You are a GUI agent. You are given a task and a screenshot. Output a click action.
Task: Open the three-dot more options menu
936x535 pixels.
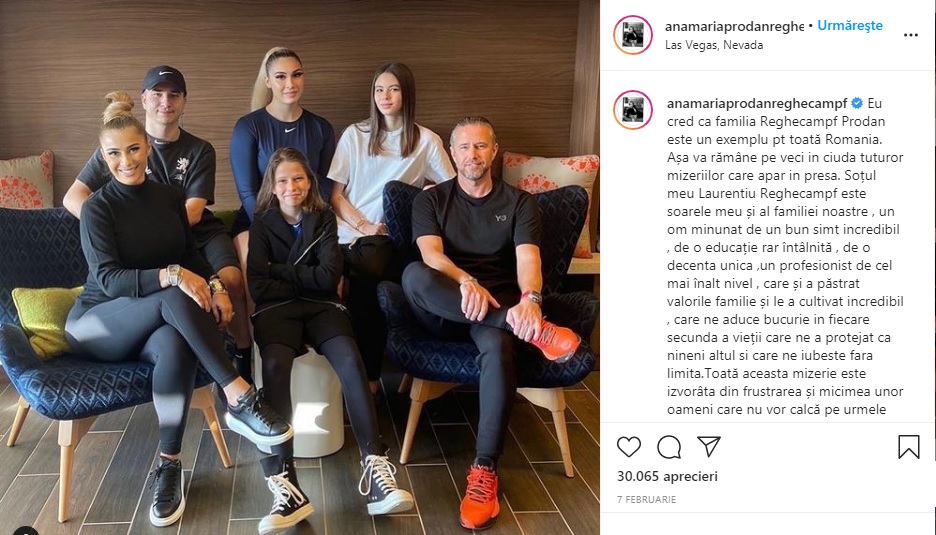point(911,35)
